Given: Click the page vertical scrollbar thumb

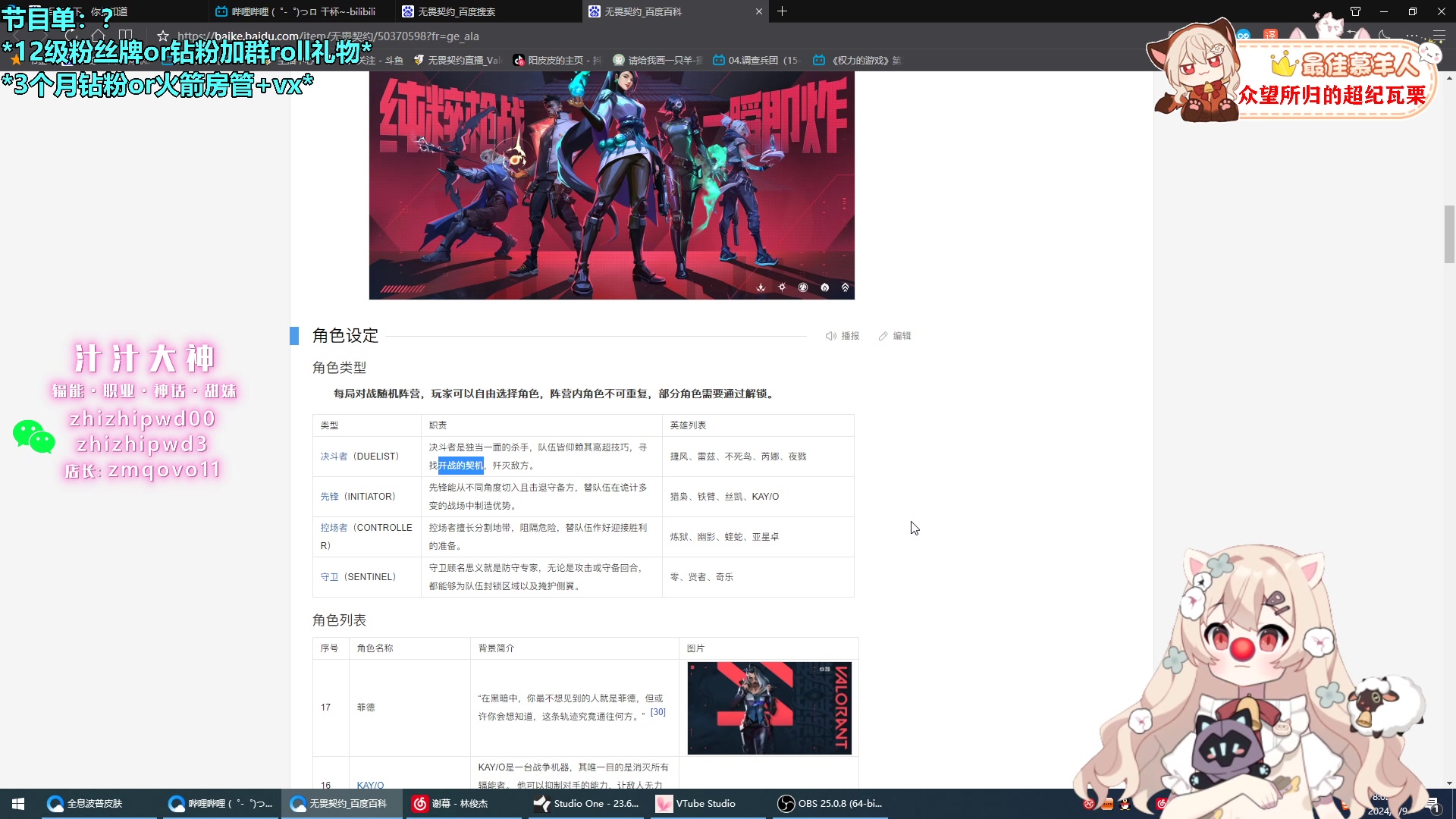Looking at the screenshot, I should tap(1449, 234).
